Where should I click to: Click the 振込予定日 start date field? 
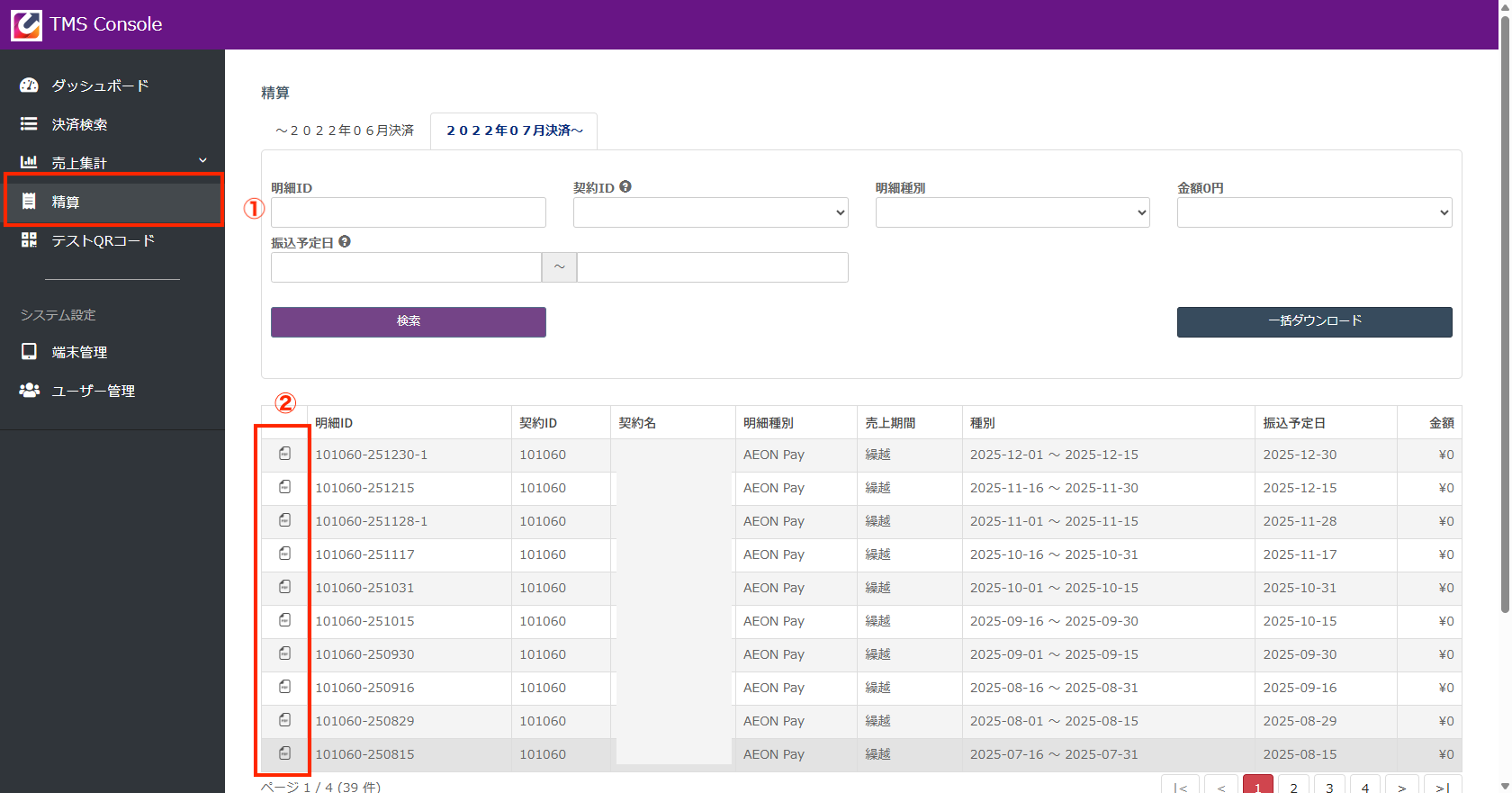click(x=406, y=267)
